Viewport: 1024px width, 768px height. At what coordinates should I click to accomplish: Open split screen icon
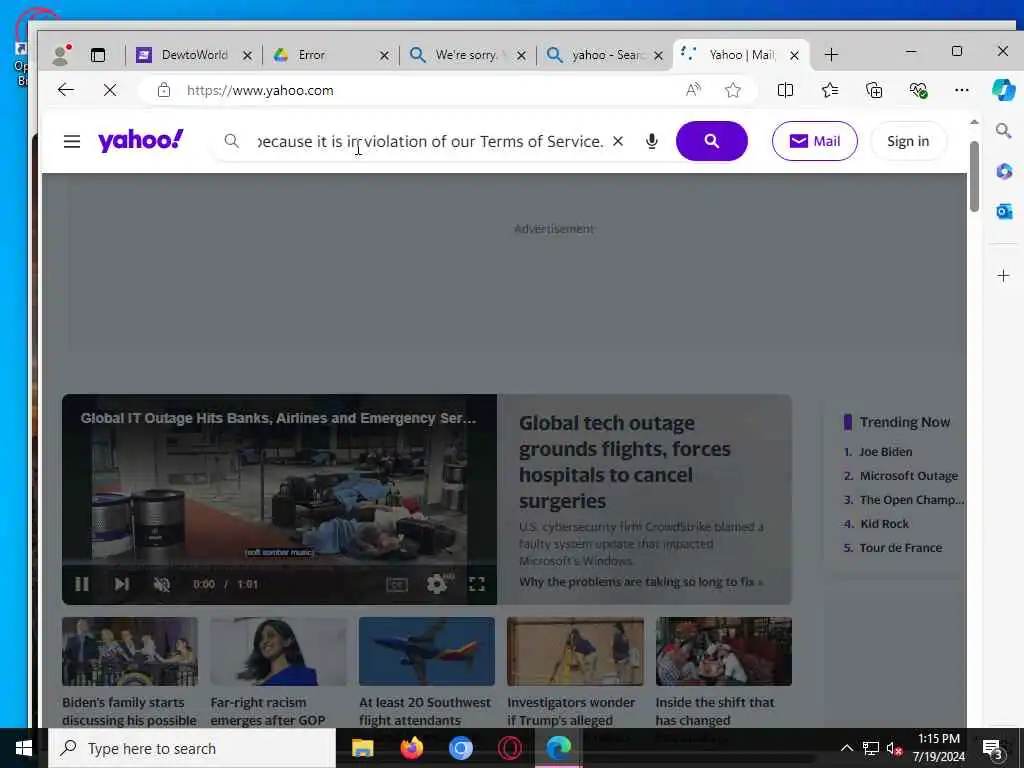[x=786, y=90]
